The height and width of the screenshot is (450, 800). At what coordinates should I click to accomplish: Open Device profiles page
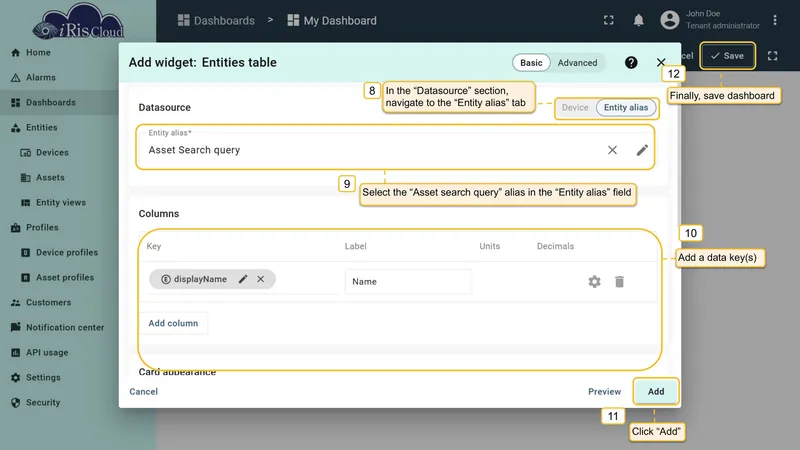point(67,253)
